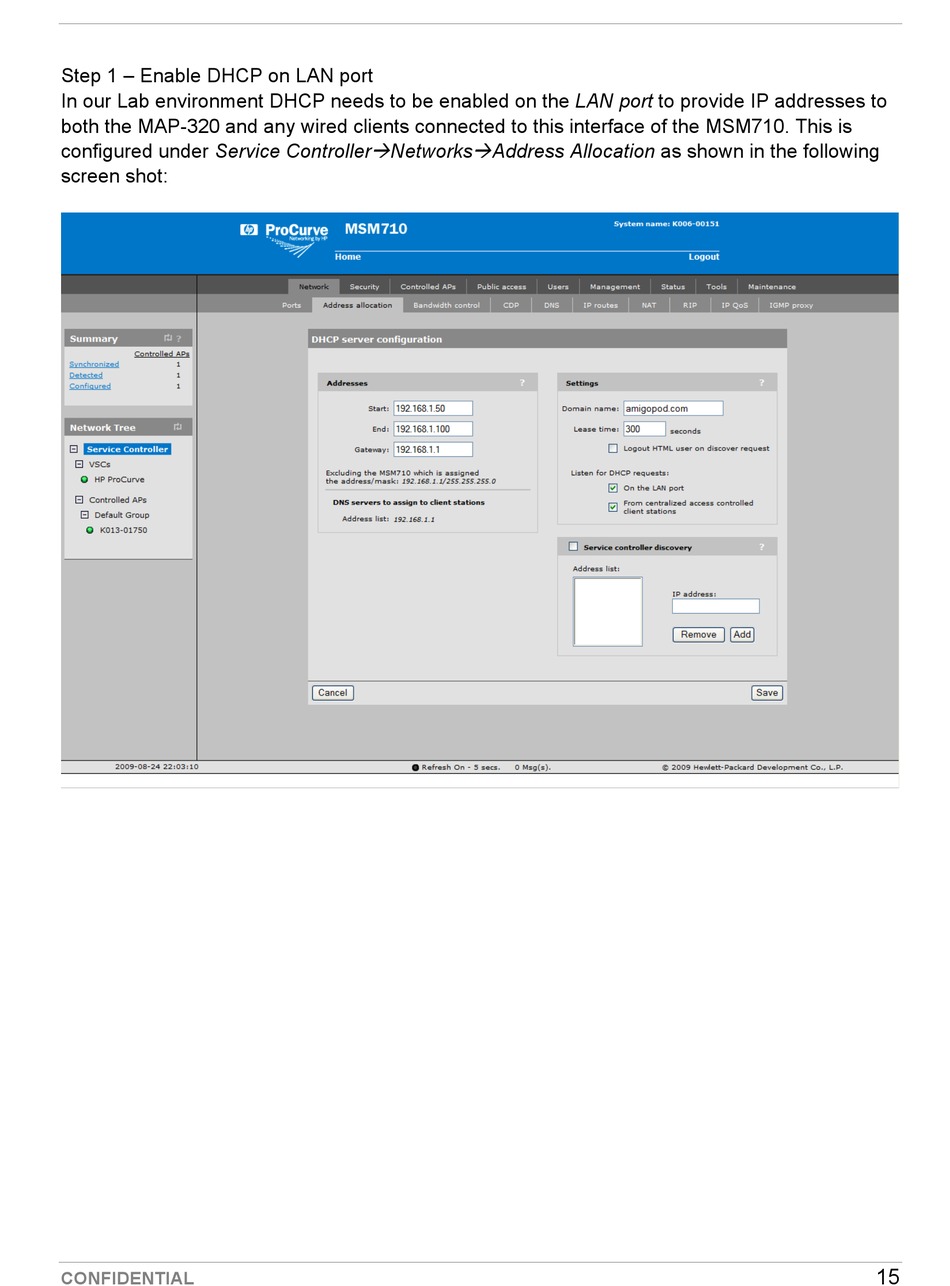Open the Tools menu tab
This screenshot has height=1286, width=950.
click(716, 287)
